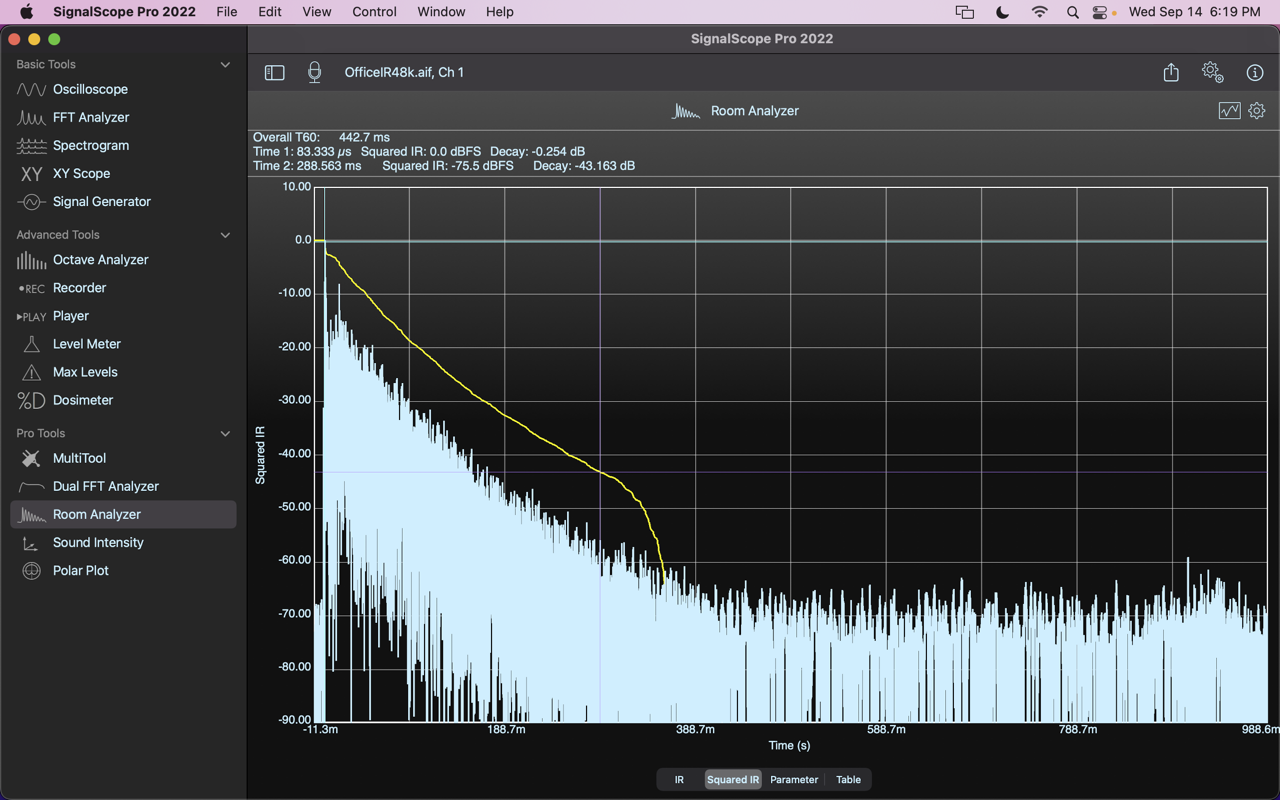The image size is (1280, 800).
Task: Open the SignalScope Pro 2022 app menu
Action: point(125,12)
